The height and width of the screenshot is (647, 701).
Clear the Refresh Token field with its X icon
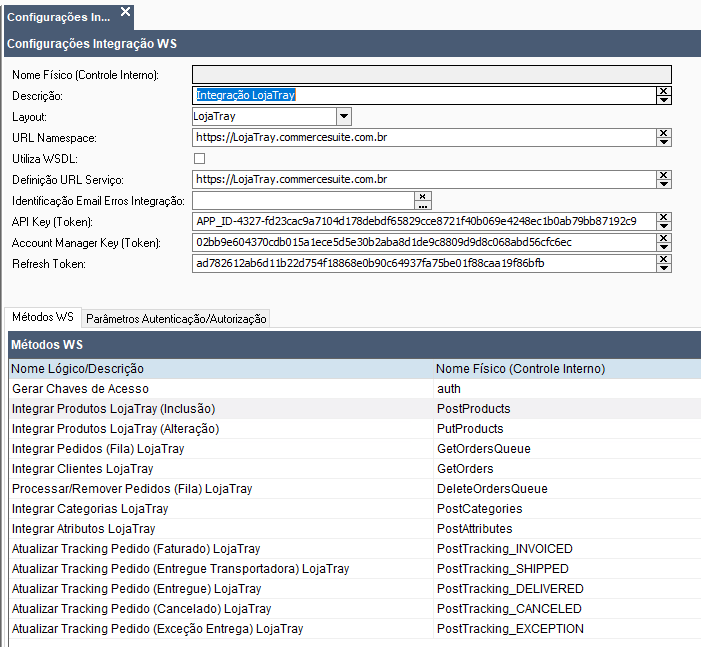pyautogui.click(x=663, y=259)
